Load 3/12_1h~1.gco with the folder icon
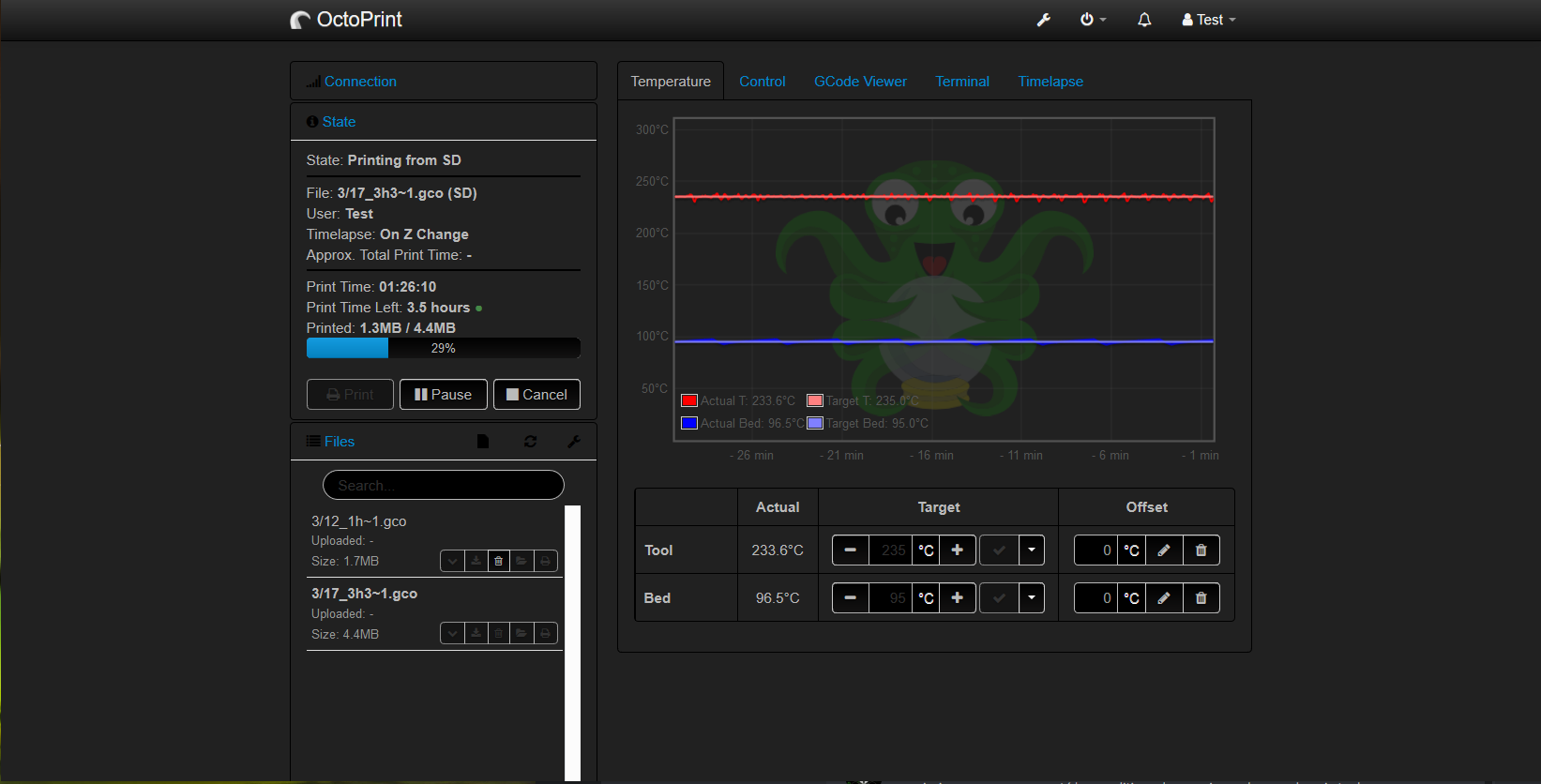This screenshot has width=1541, height=784. 521,561
